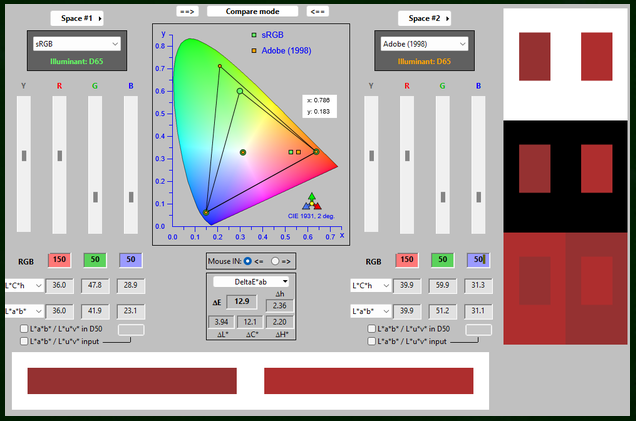Screen dimensions: 636x421
Task: Click the ΔL* value 3.94
Action: click(221, 322)
